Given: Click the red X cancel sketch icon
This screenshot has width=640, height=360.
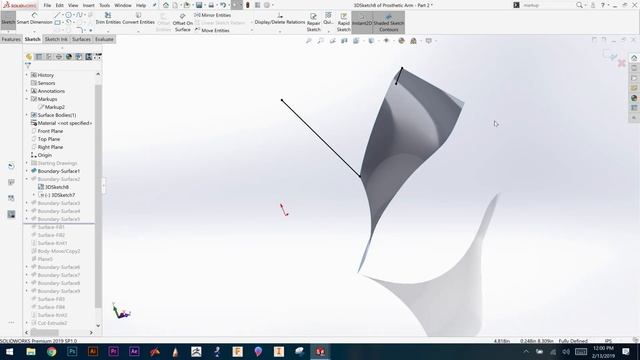Looking at the screenshot, I should click(x=622, y=63).
